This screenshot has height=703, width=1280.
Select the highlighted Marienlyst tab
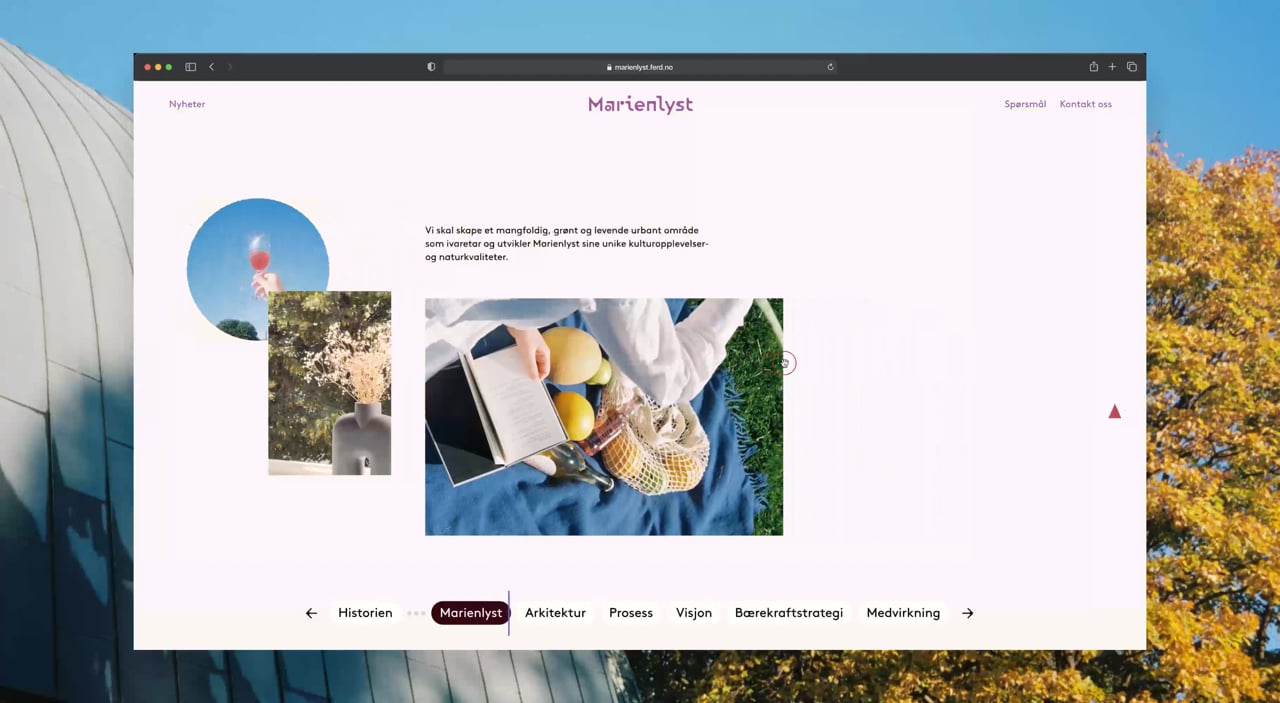(471, 613)
